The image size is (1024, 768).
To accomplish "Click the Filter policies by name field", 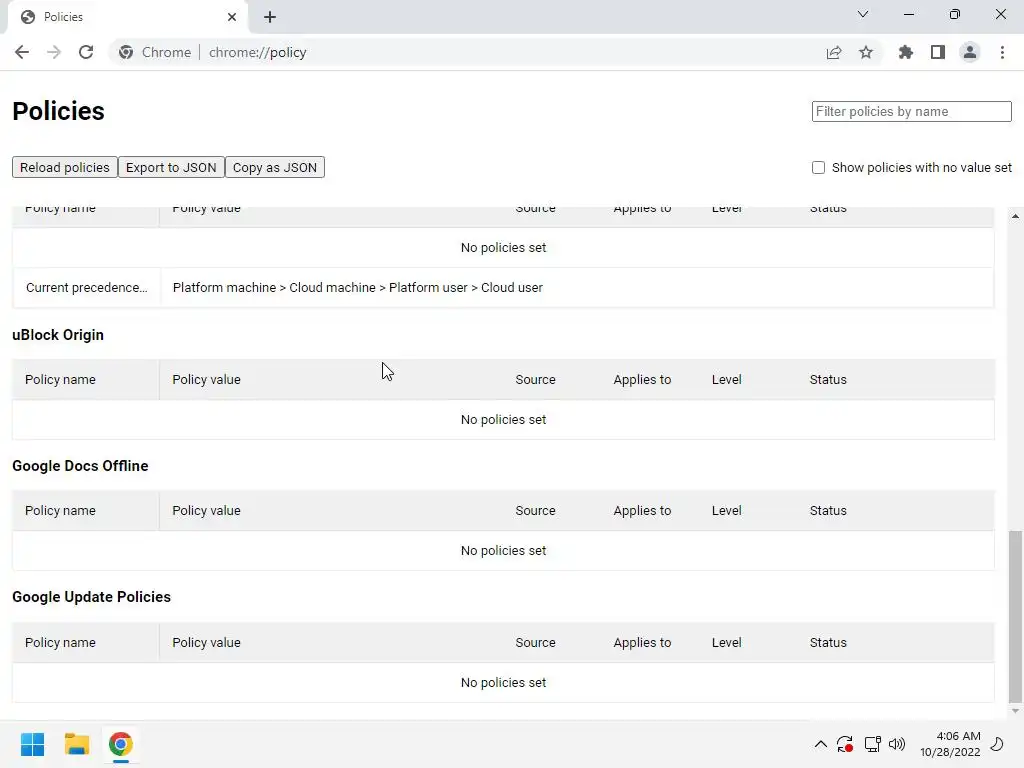I will 912,111.
